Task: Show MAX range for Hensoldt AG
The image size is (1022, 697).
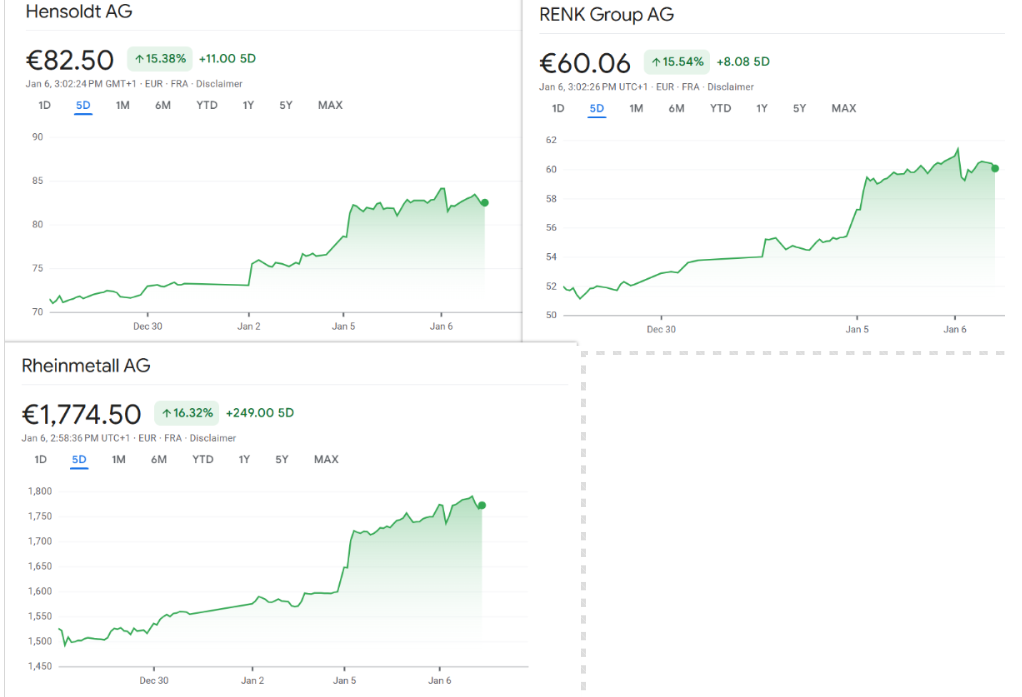Action: [x=330, y=105]
